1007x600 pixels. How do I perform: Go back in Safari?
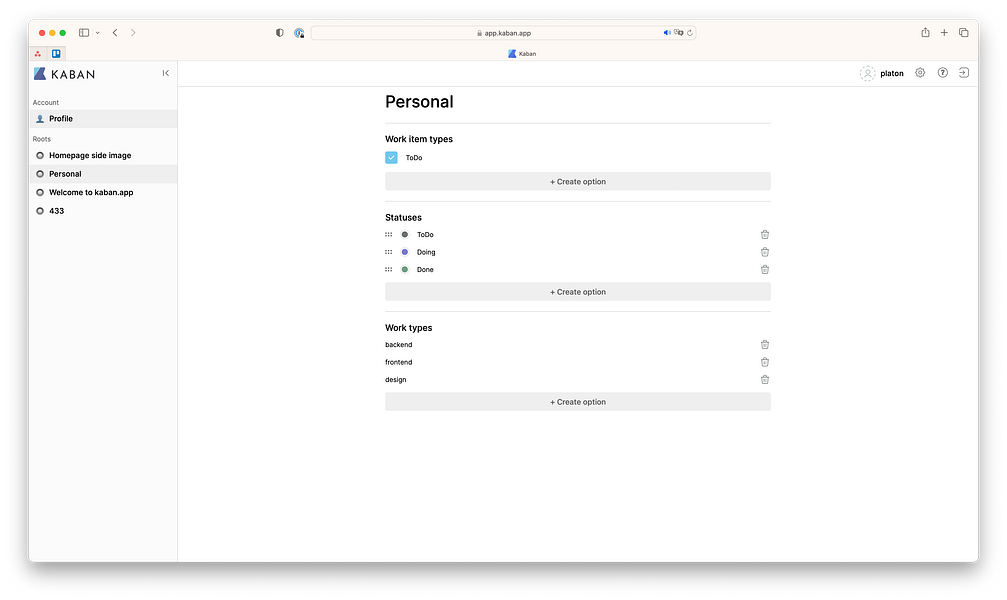pos(115,33)
